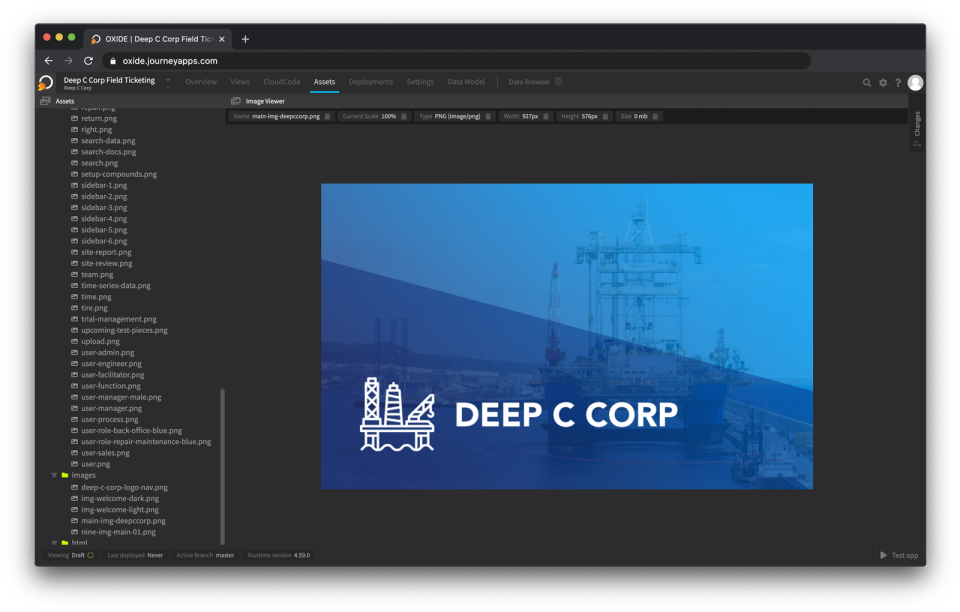Copy the Type value clipboard icon
Image resolution: width=960 pixels, height=612 pixels.
click(x=488, y=116)
